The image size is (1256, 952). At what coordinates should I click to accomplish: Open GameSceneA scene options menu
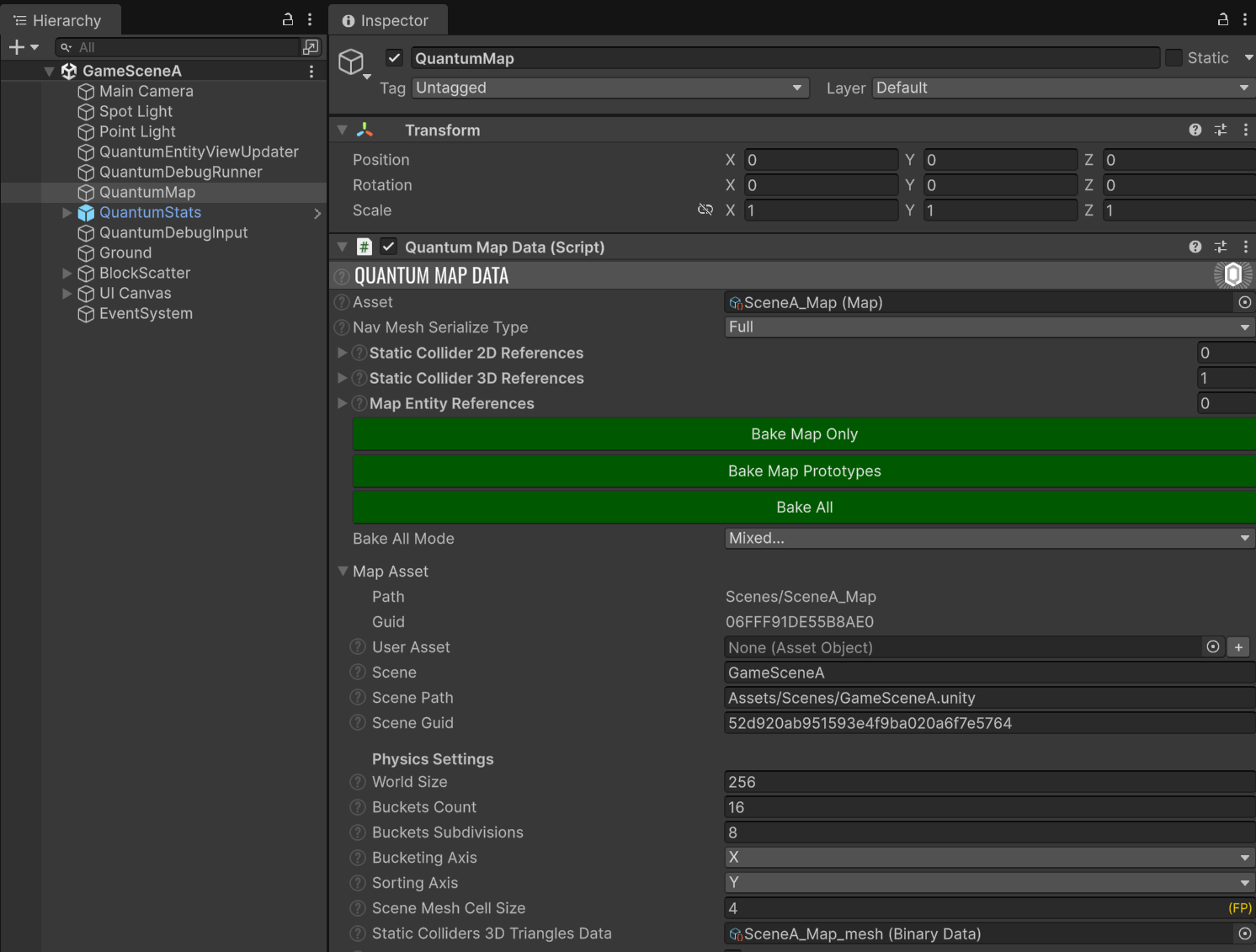tap(311, 72)
